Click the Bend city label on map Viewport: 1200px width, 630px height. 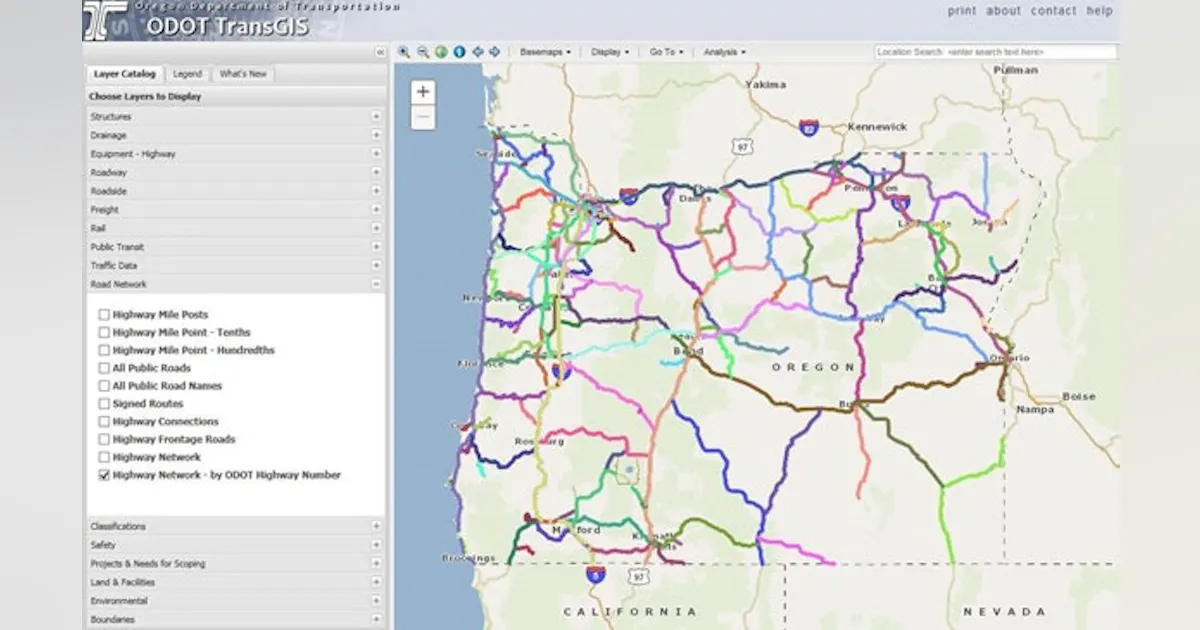(x=689, y=351)
